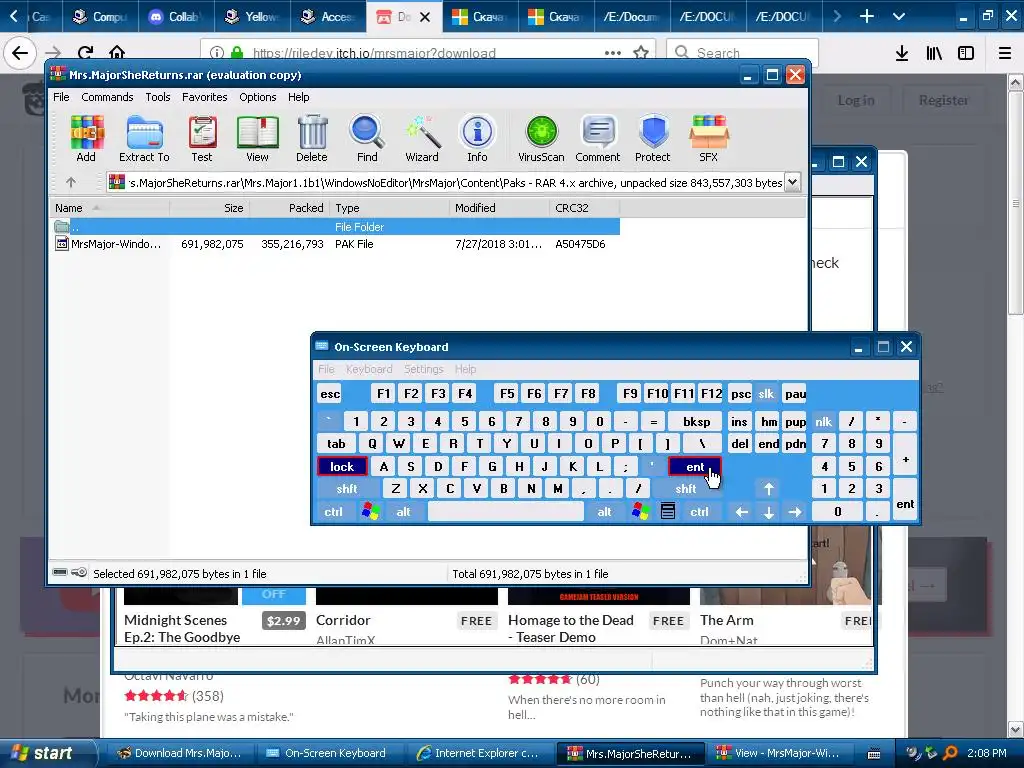Toggle caps lock key on On-Screen Keyboard
Screen dimensions: 1024x768
click(x=342, y=466)
